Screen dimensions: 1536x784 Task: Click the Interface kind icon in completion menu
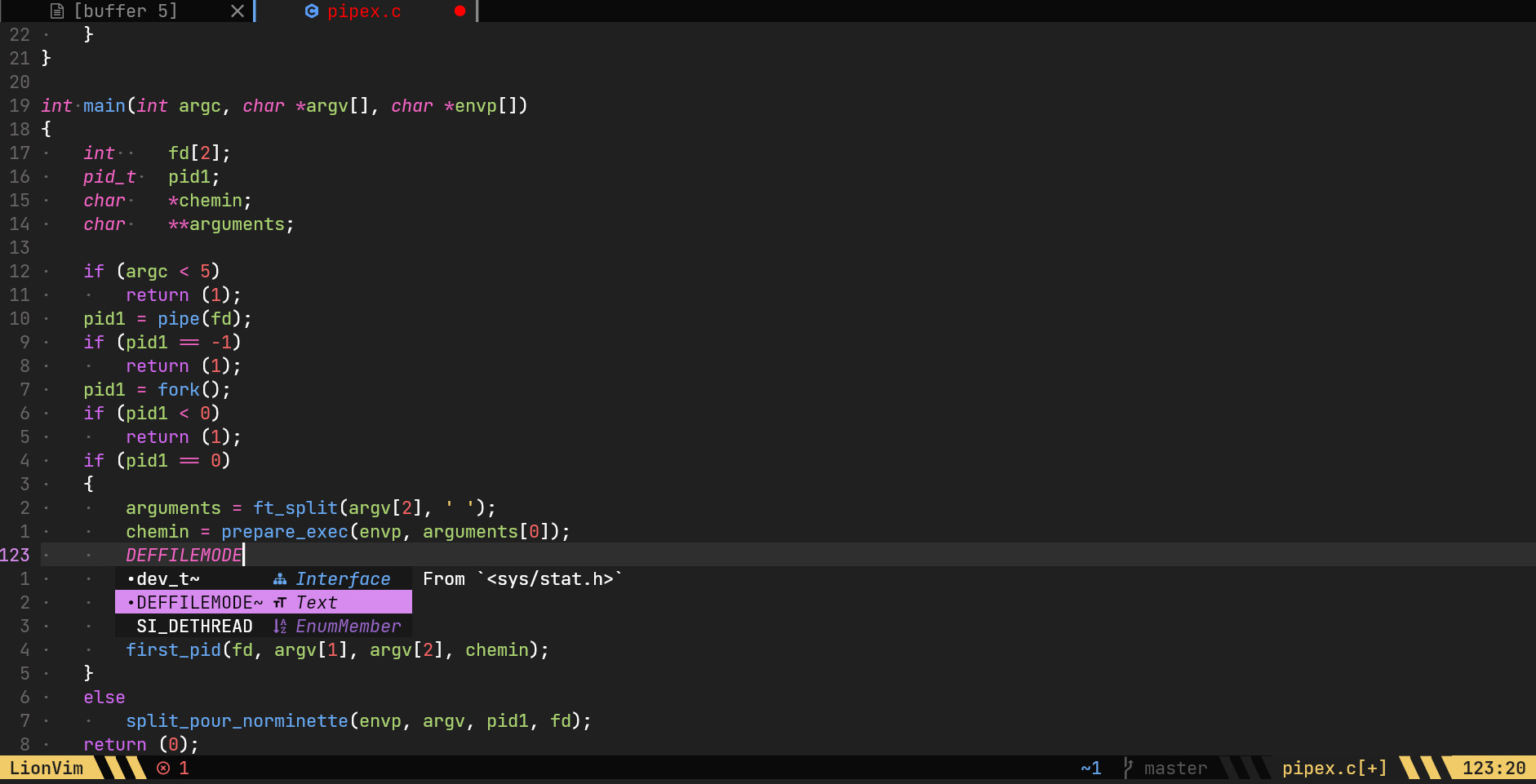[280, 579]
